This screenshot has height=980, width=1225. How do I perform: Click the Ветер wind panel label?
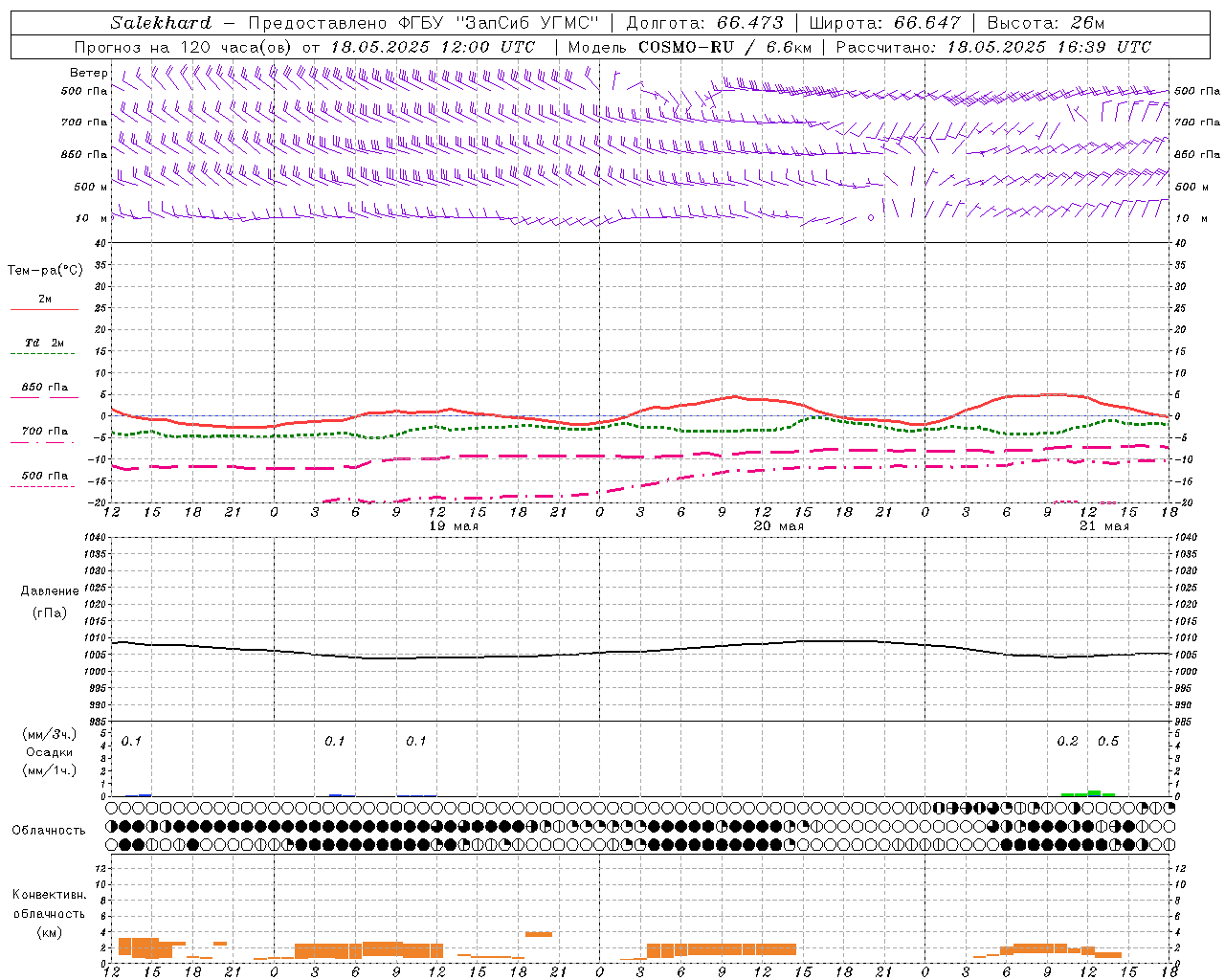89,73
